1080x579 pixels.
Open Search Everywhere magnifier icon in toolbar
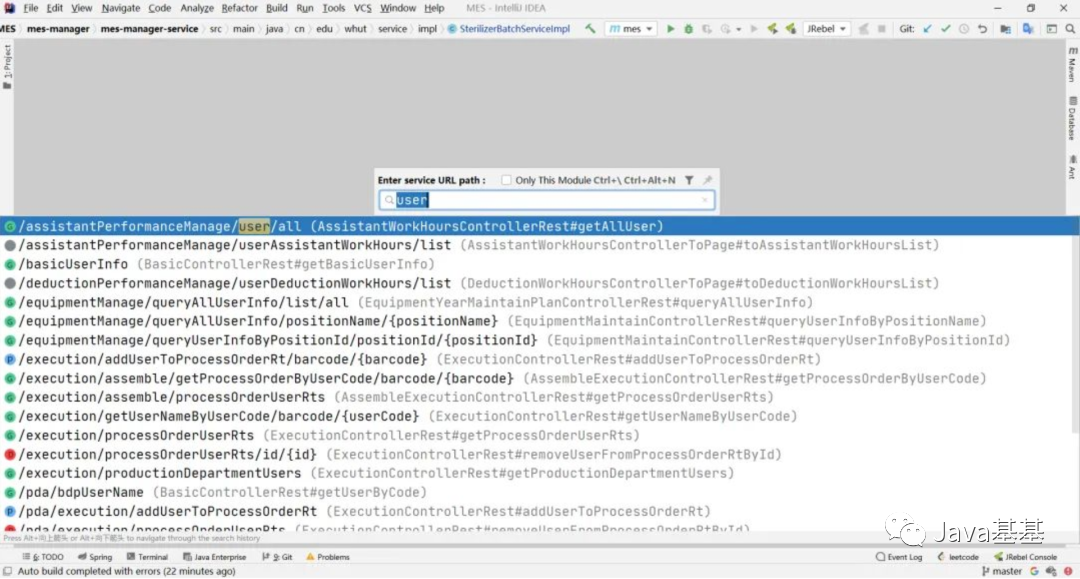pos(1070,29)
